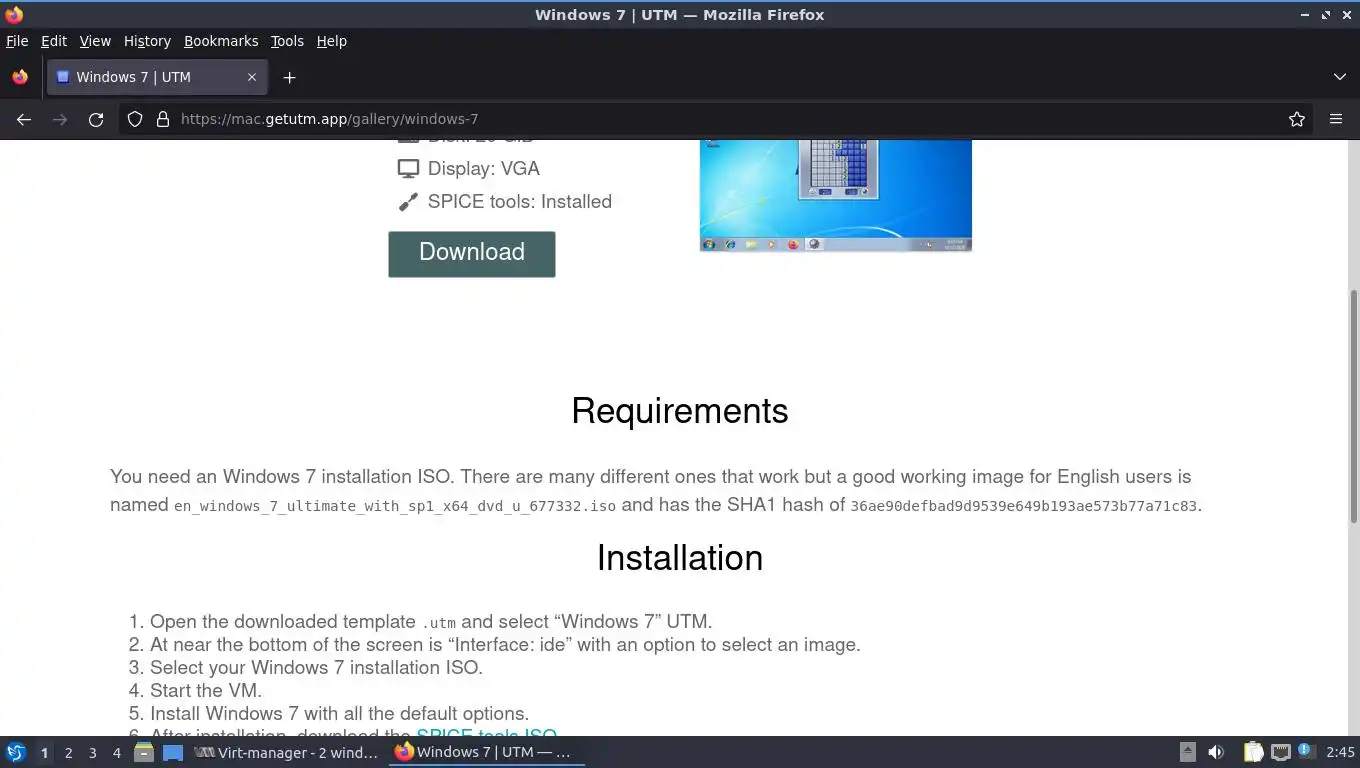Click the show desktop taskbar icon

point(173,752)
